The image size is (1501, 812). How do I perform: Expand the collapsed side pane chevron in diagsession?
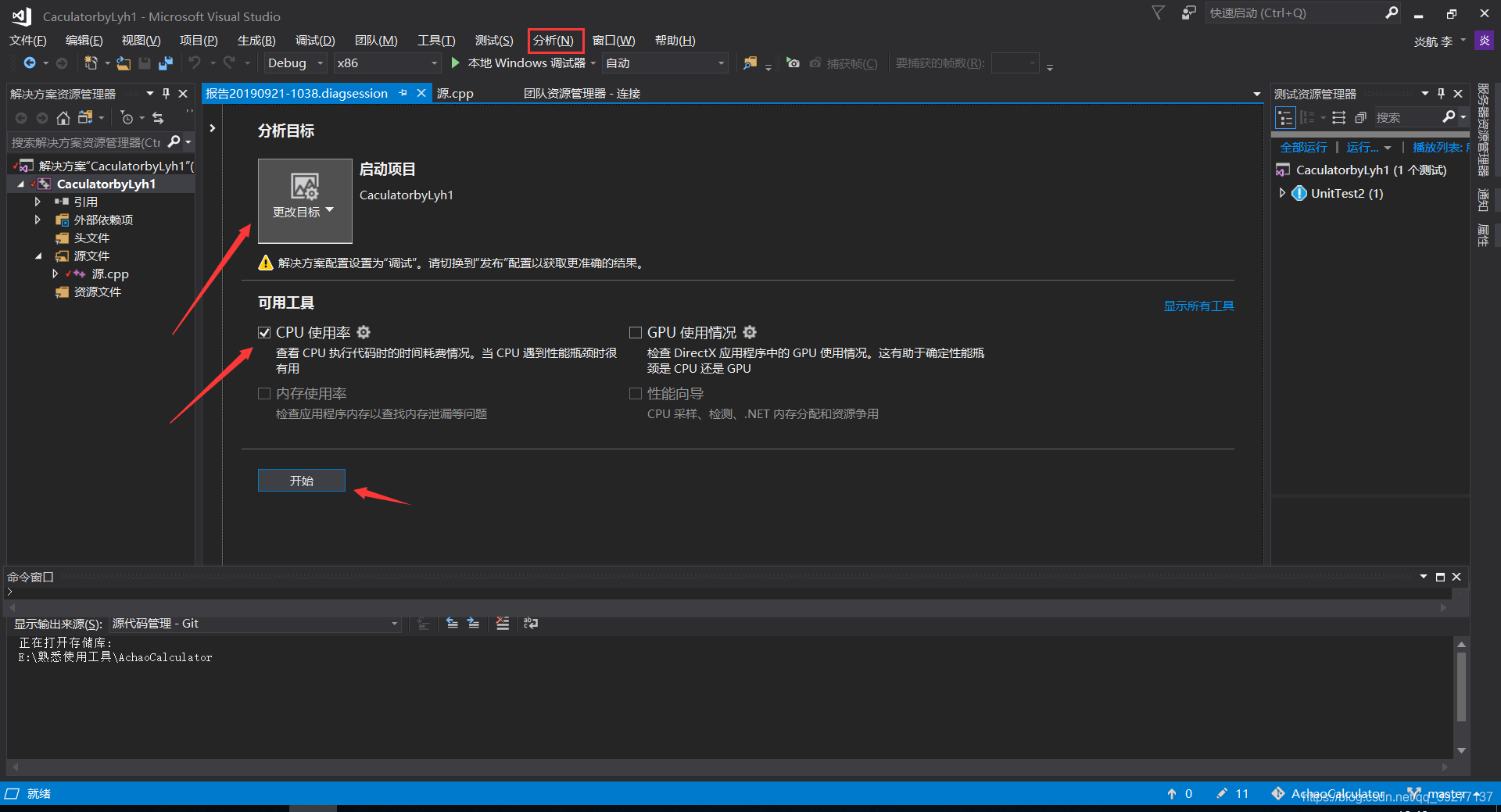pyautogui.click(x=212, y=128)
